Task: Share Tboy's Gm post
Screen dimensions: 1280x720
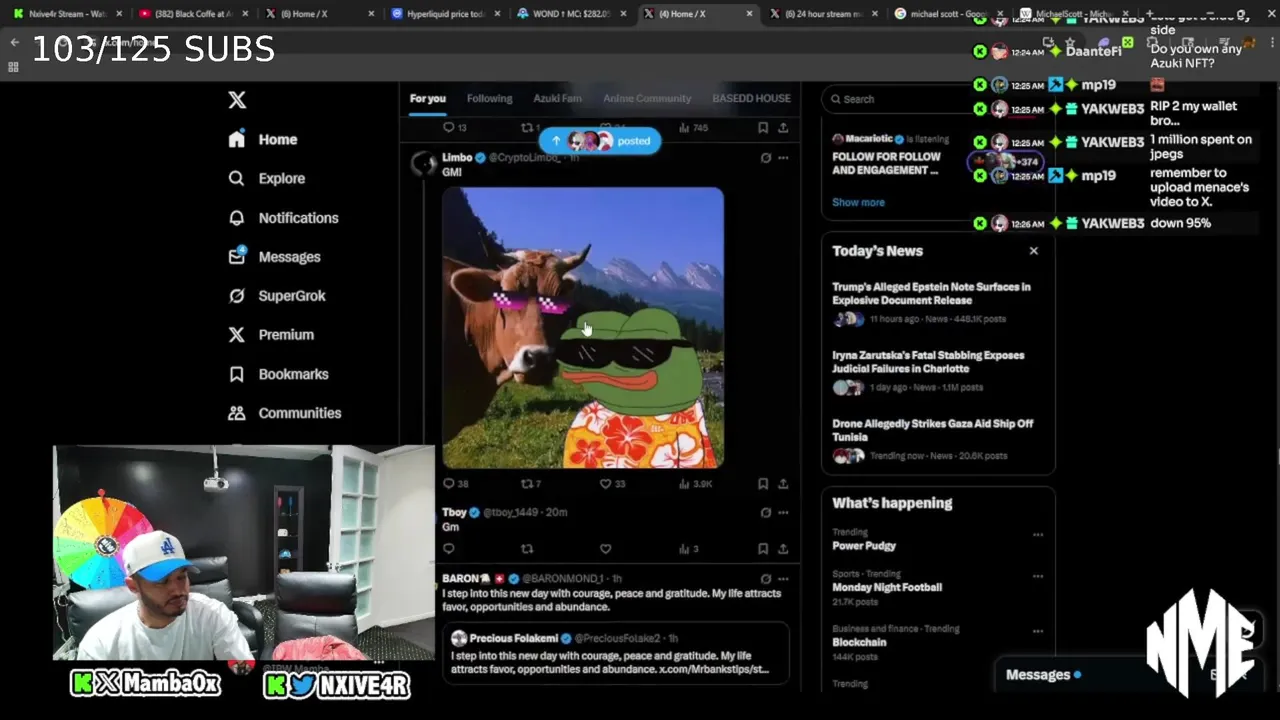Action: click(783, 549)
